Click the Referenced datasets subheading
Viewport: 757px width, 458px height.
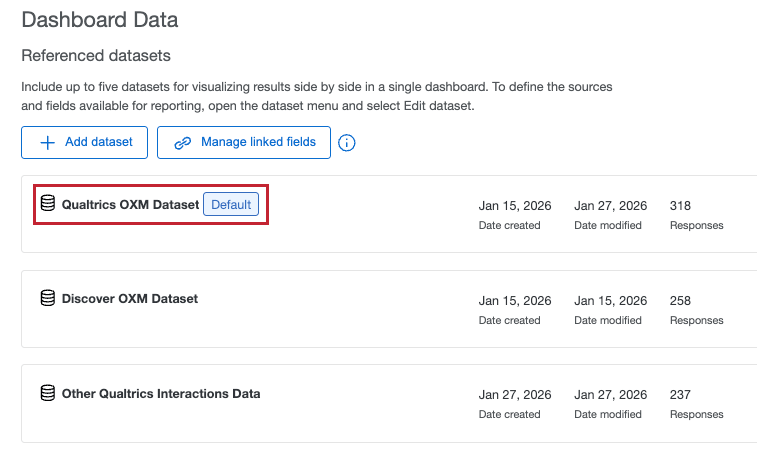(x=96, y=55)
